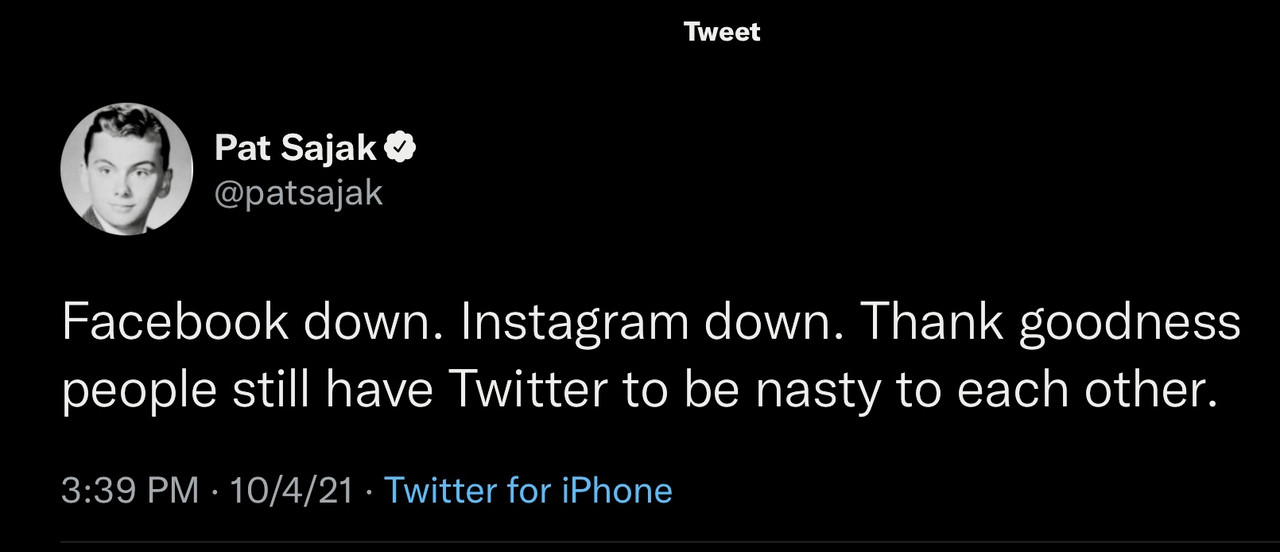1280x552 pixels.
Task: Click the "Tweet" header title
Action: coord(722,32)
